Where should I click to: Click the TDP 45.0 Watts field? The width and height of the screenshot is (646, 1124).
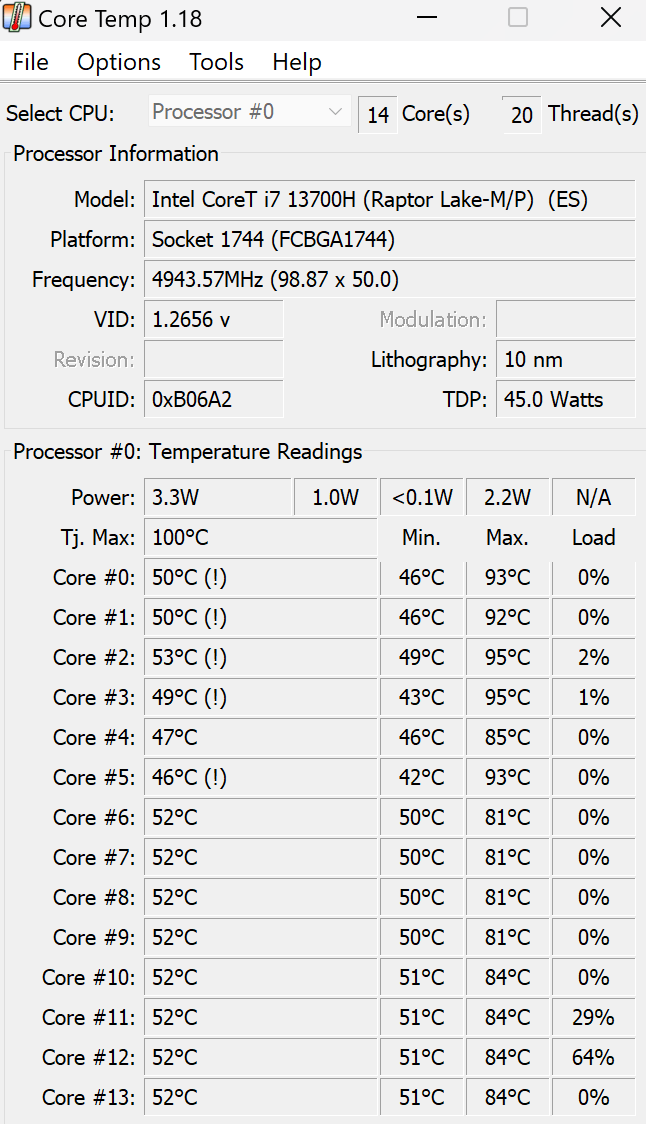[x=565, y=400]
